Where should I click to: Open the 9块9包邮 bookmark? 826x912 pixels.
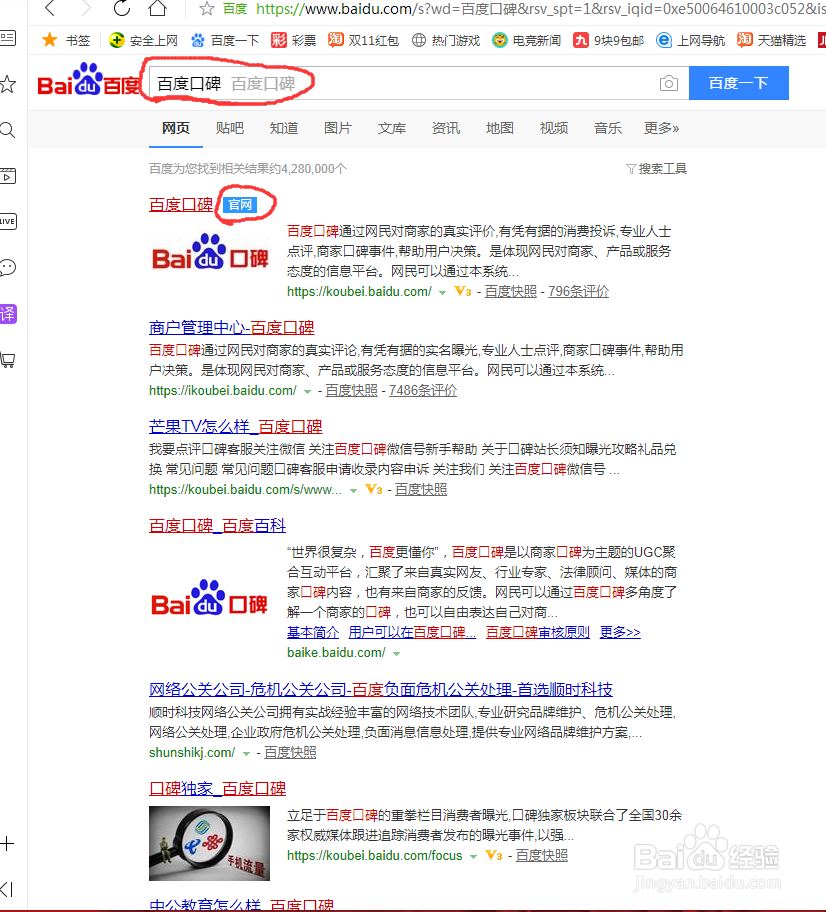(608, 40)
